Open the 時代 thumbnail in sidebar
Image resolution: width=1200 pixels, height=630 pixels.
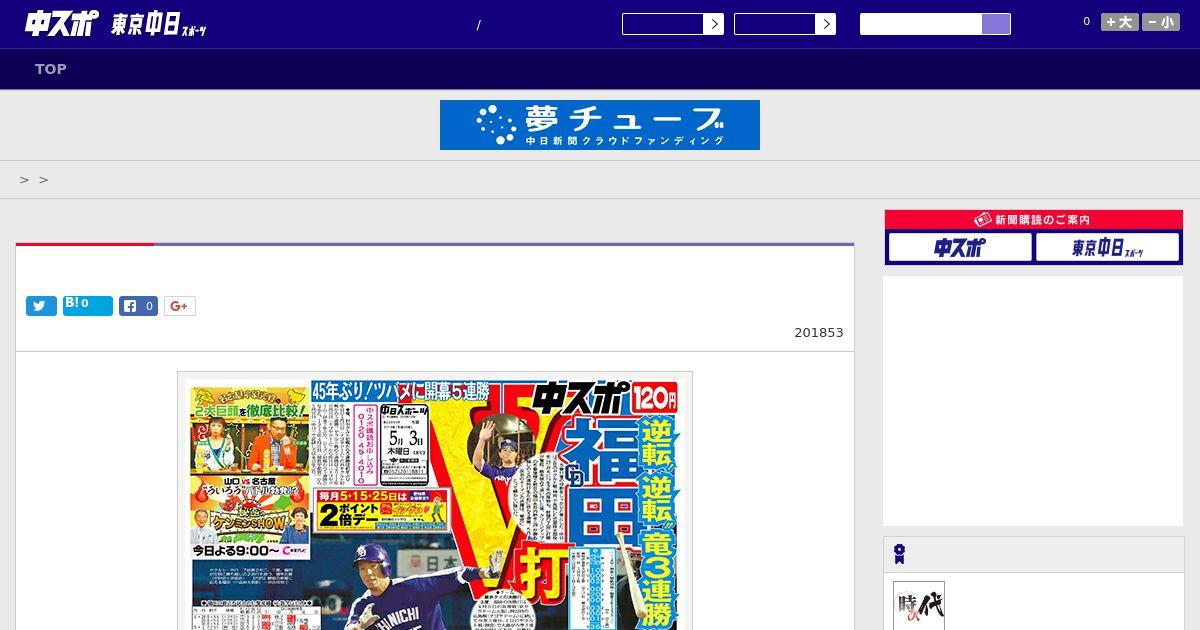919,606
